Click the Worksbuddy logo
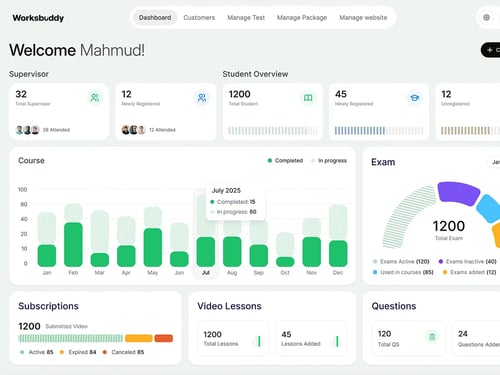500x375 pixels. point(38,18)
